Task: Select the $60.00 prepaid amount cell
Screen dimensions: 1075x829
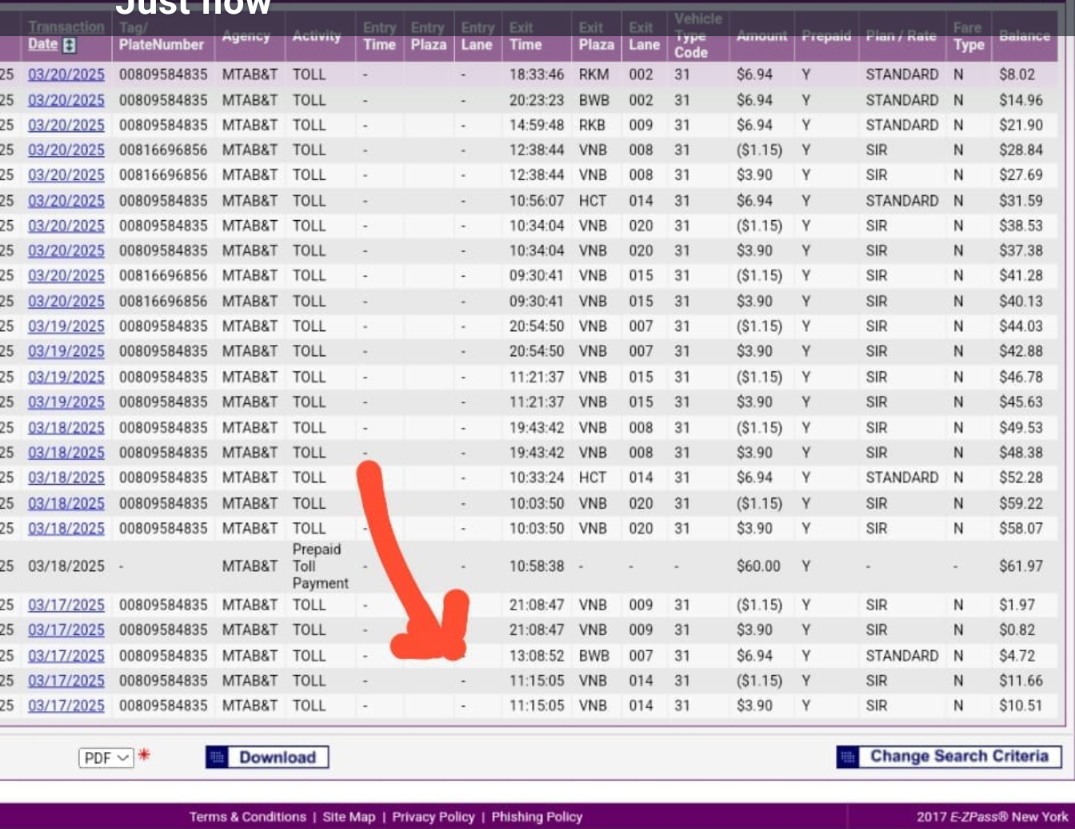Action: point(758,566)
